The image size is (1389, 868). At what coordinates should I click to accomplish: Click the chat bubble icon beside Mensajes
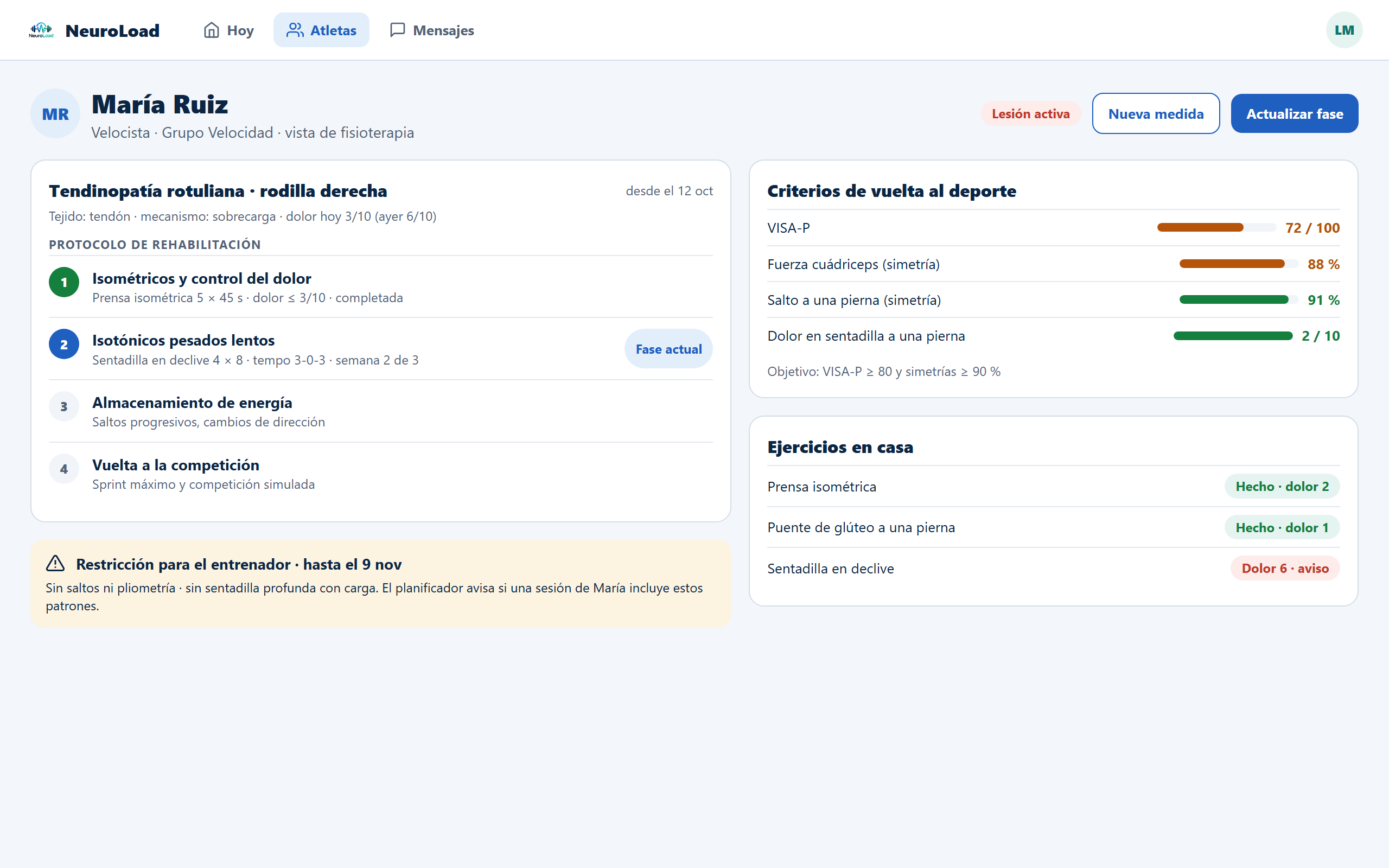point(397,30)
